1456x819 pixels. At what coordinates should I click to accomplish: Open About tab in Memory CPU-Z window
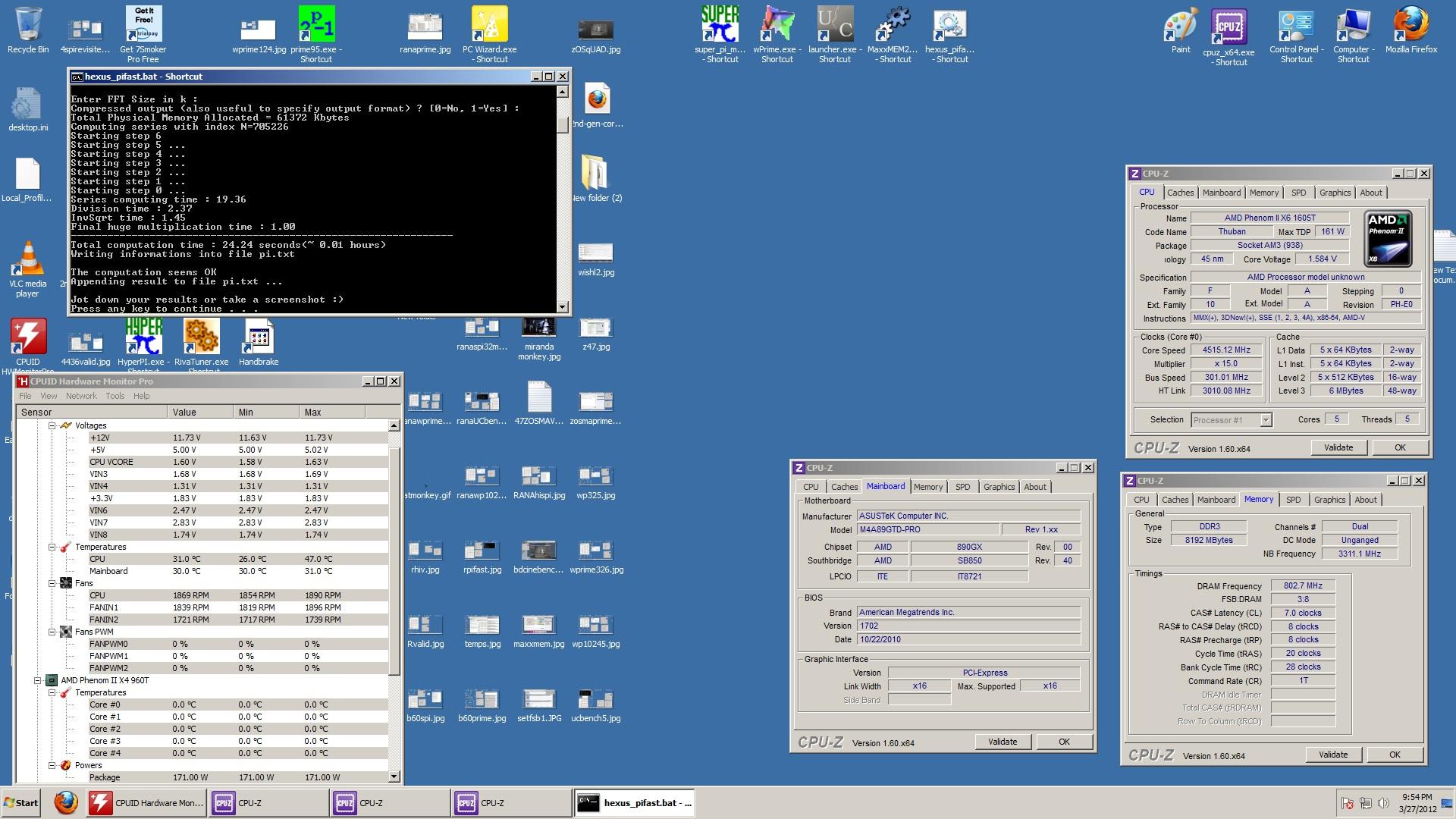1365,500
